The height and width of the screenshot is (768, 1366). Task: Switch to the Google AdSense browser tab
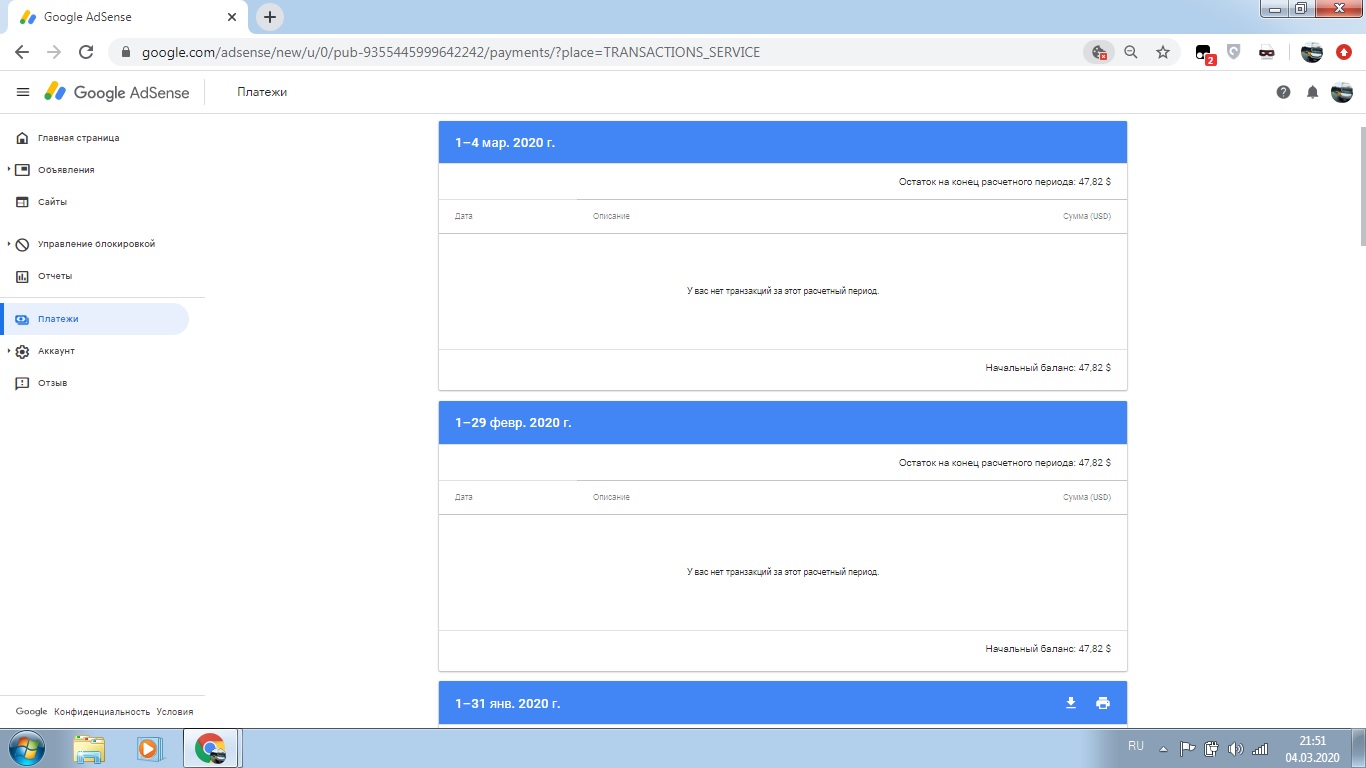coord(125,17)
